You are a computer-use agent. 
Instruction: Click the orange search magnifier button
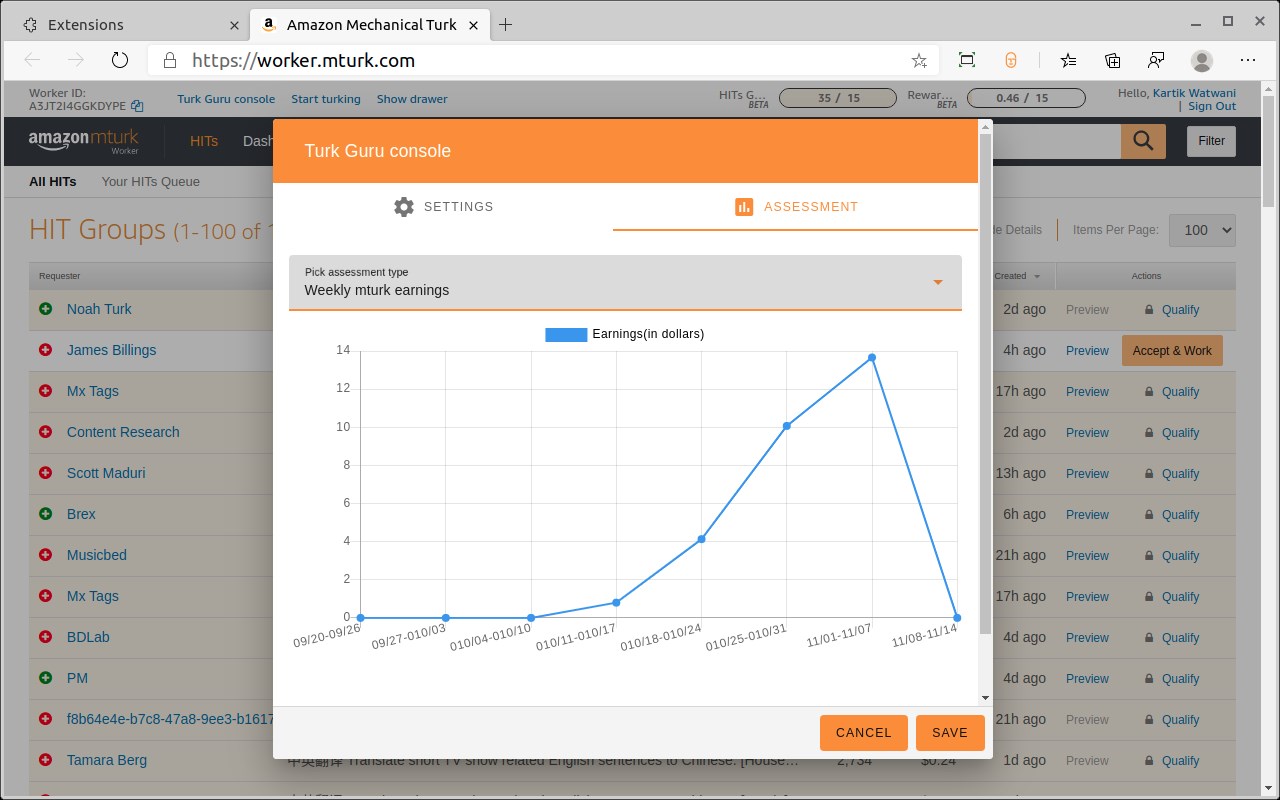[x=1143, y=141]
